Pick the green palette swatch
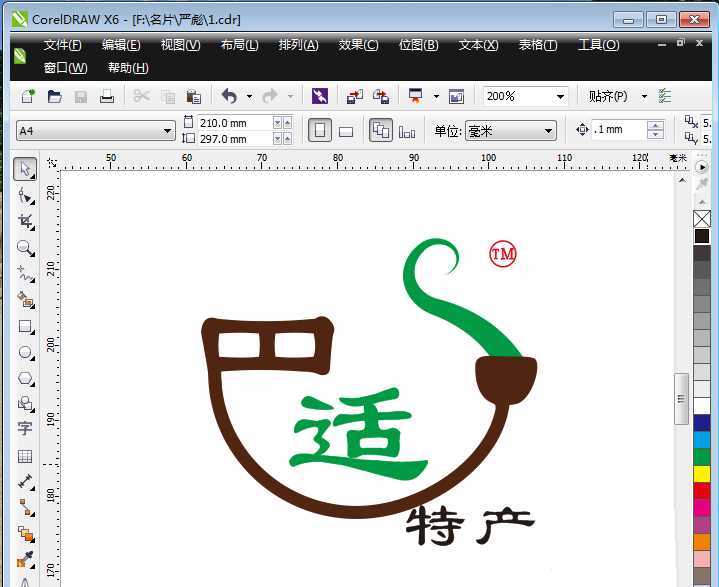The height and width of the screenshot is (587, 719). tap(702, 456)
